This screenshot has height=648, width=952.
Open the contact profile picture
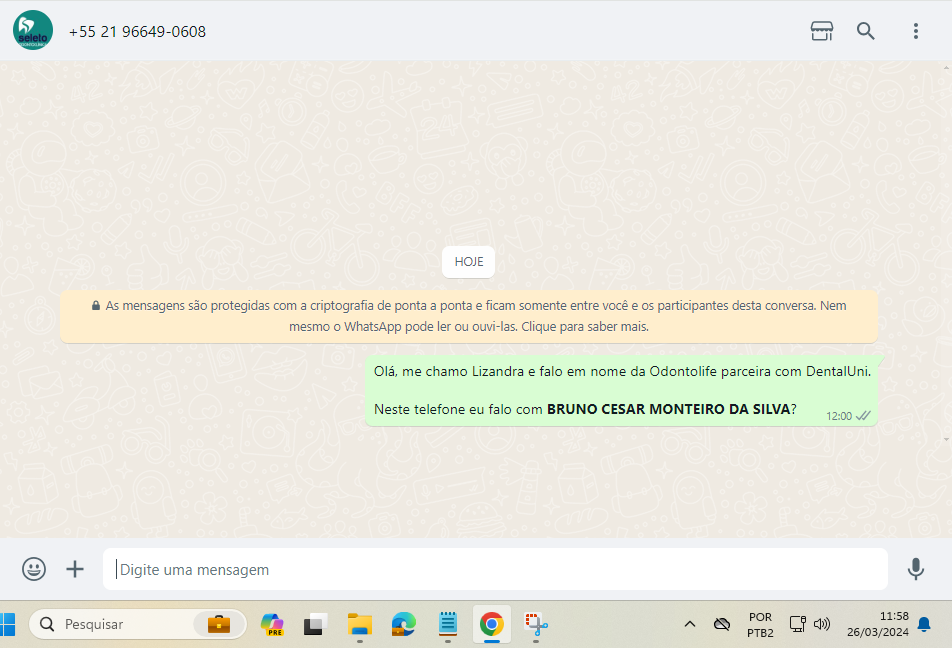pyautogui.click(x=33, y=30)
